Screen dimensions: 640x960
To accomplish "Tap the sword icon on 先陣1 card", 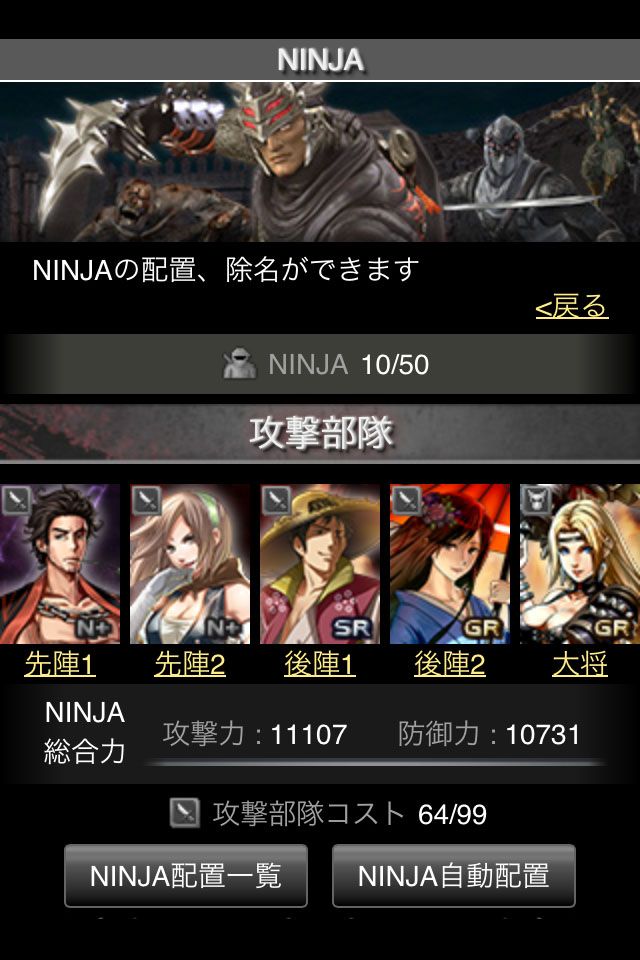I will pyautogui.click(x=16, y=500).
